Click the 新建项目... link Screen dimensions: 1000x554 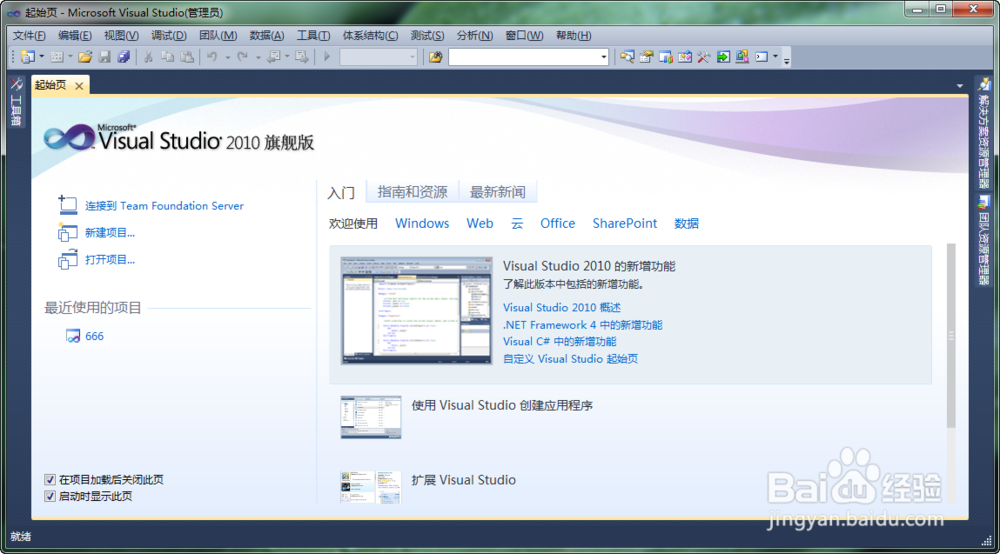110,233
